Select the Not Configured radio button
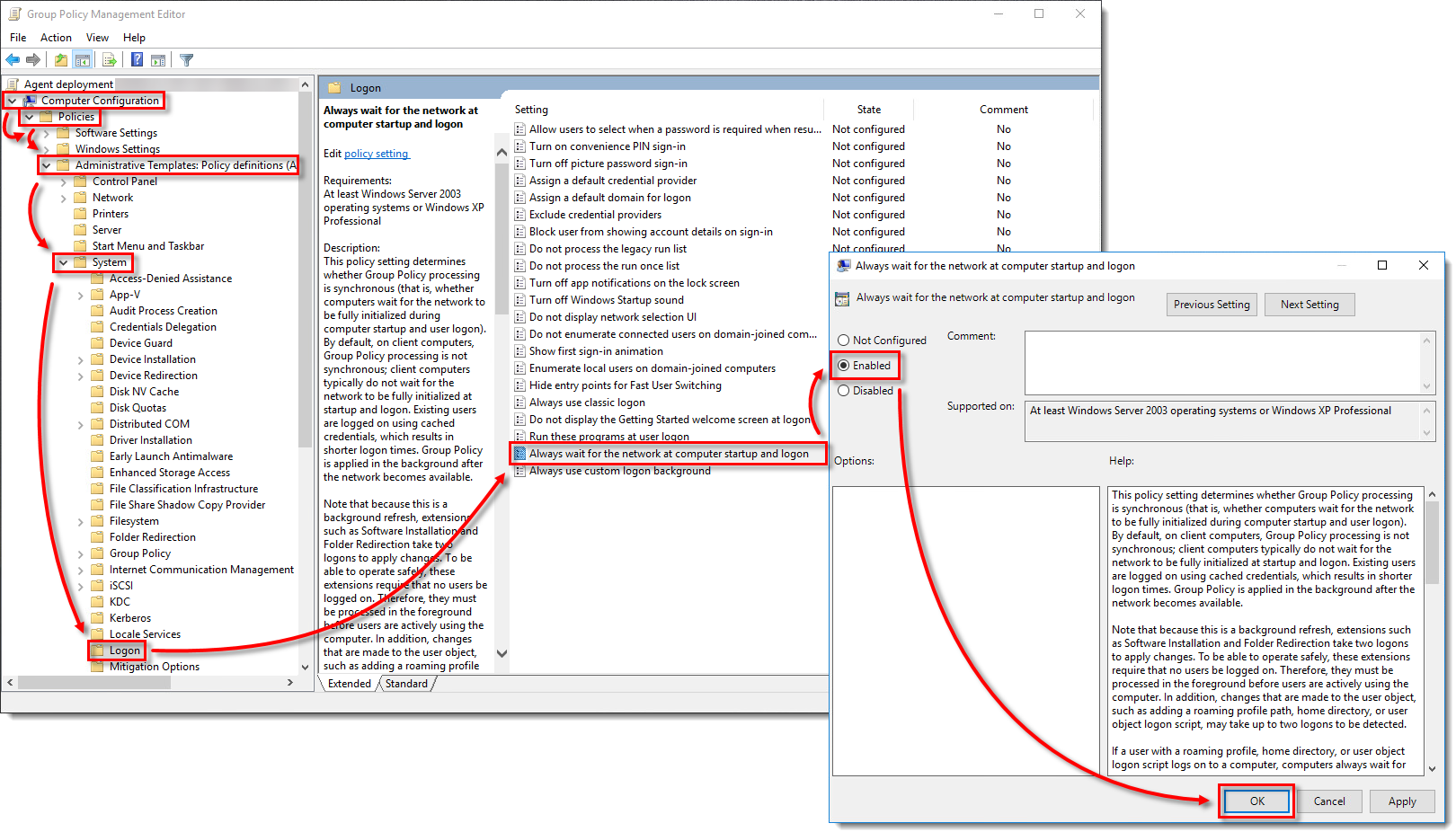This screenshot has height=832, width=1456. tap(843, 341)
